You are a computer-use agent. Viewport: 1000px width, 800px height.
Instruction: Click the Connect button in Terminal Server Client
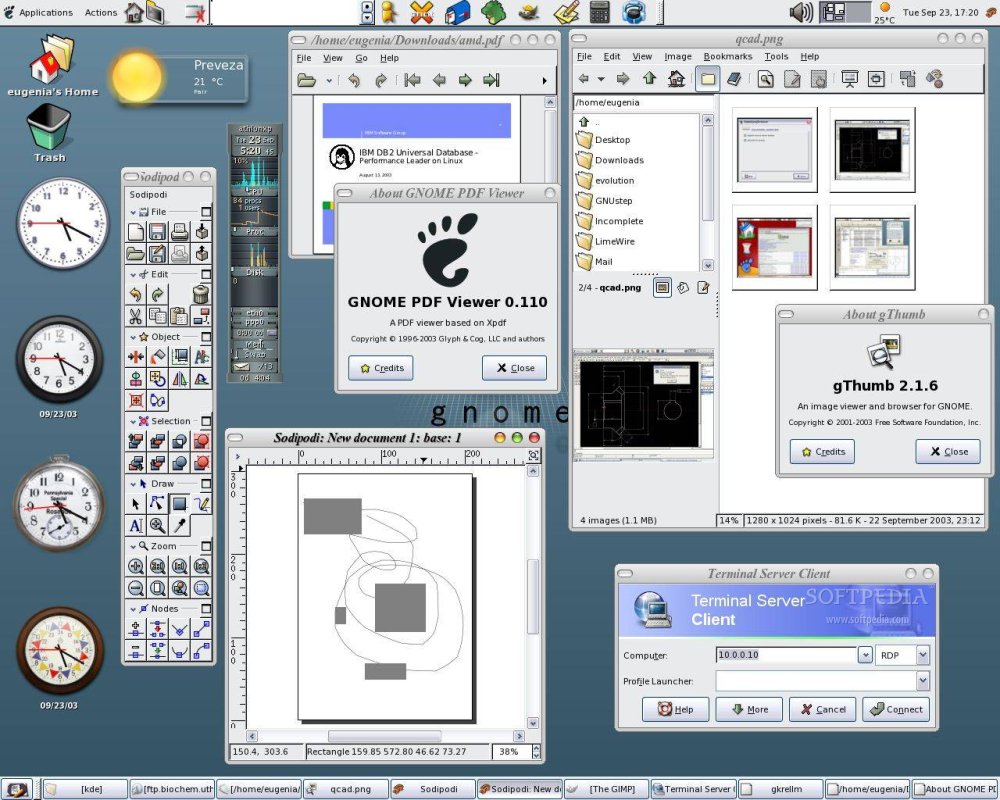[x=896, y=709]
